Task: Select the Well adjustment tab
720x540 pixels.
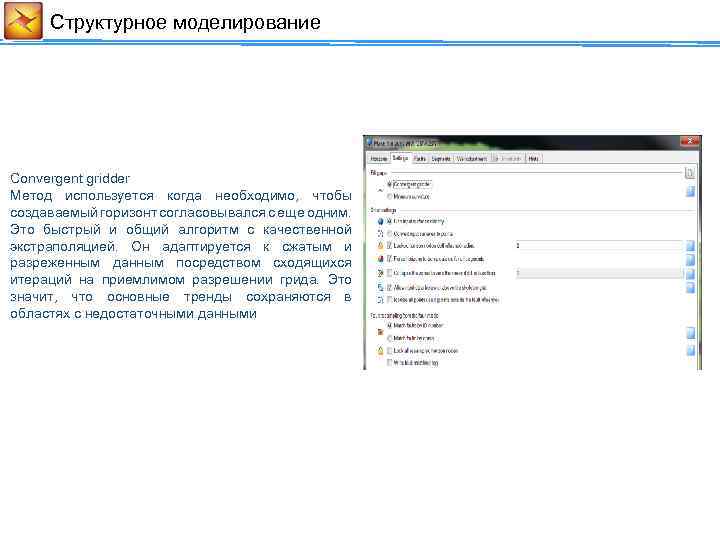Action: (472, 159)
